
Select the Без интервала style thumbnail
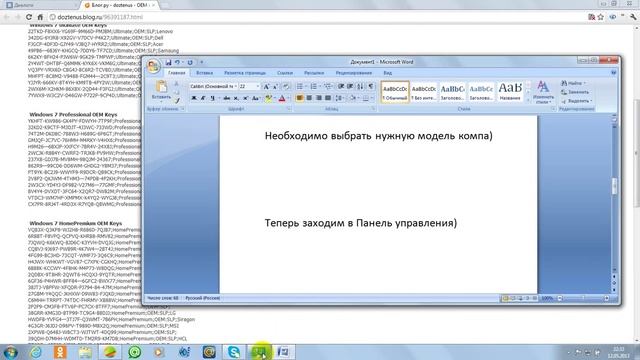tap(424, 91)
